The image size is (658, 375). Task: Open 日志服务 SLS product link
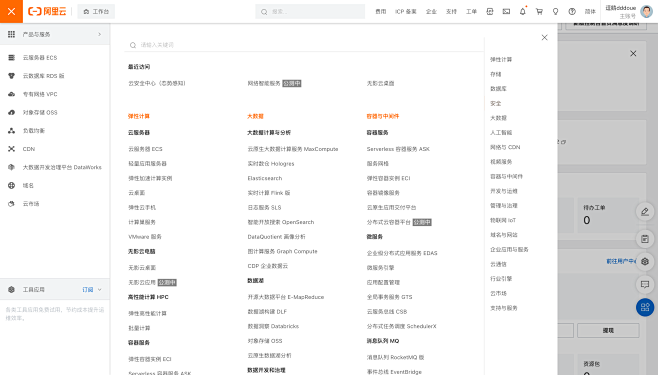point(264,208)
